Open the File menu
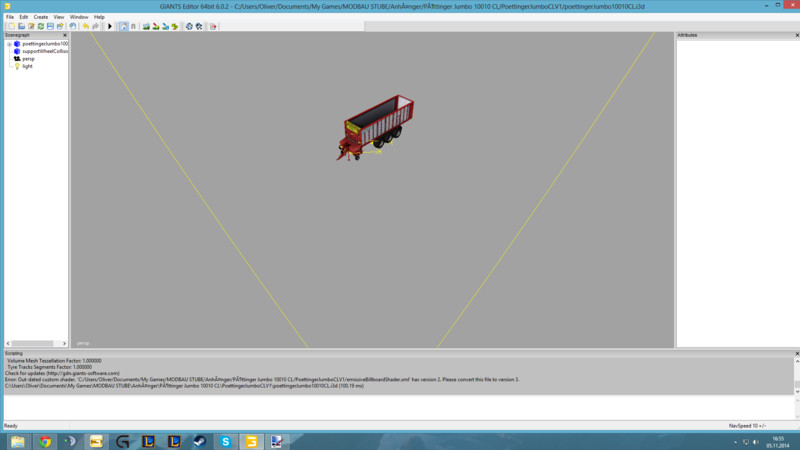This screenshot has height=450, width=800. pos(10,17)
